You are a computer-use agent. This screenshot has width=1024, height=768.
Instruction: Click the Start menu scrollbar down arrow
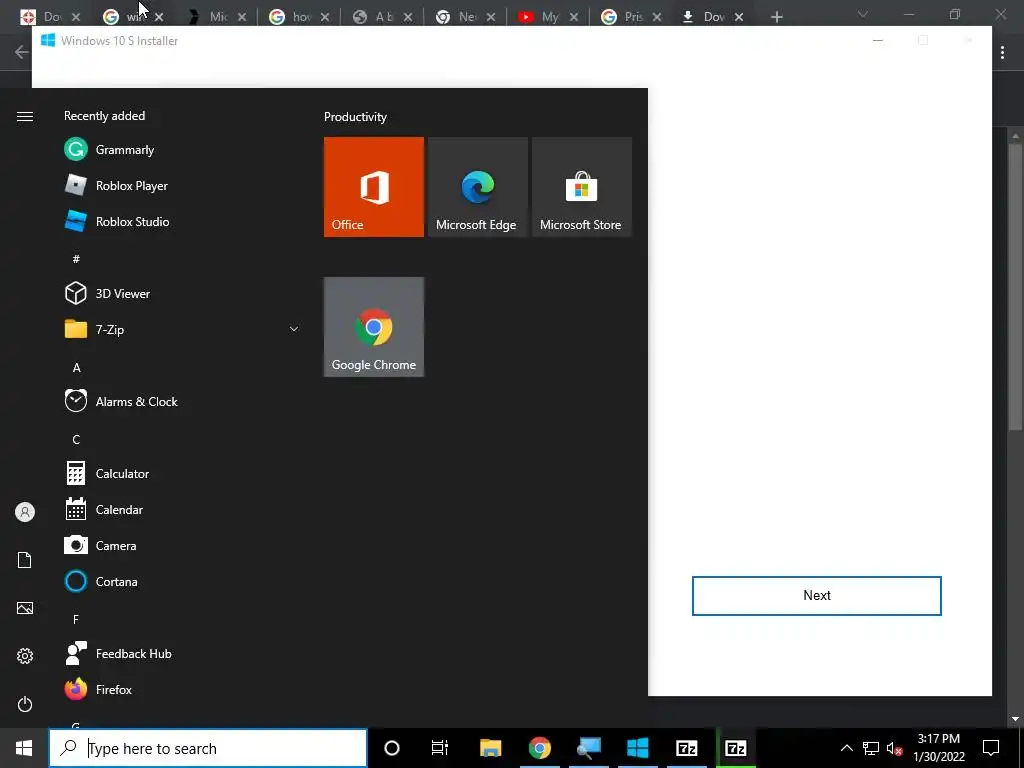point(1015,719)
